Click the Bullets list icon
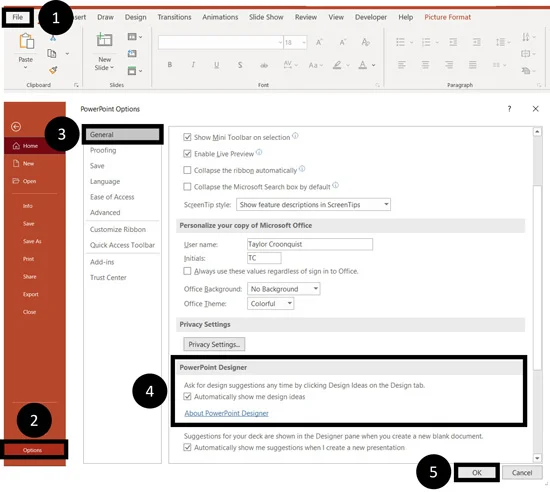550x492 pixels. pos(401,42)
